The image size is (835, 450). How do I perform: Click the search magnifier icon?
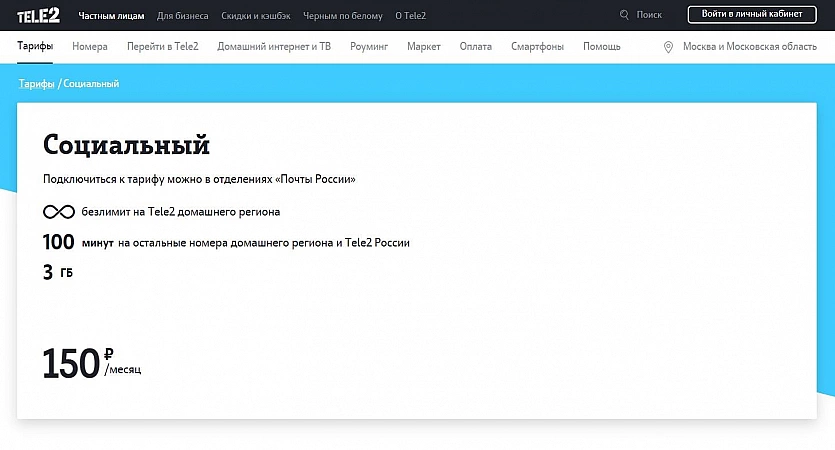point(625,15)
